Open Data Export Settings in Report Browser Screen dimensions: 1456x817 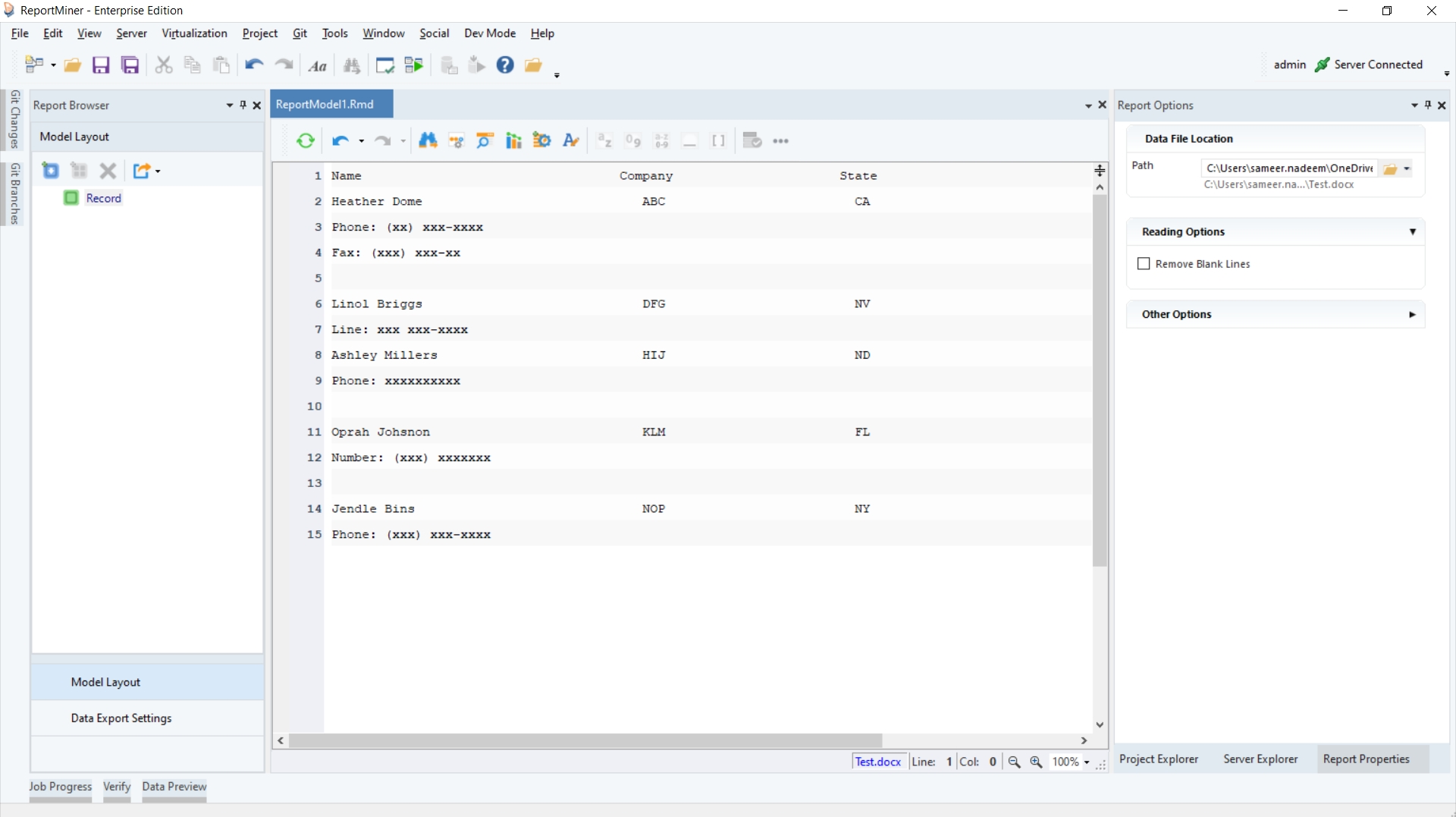coord(121,718)
